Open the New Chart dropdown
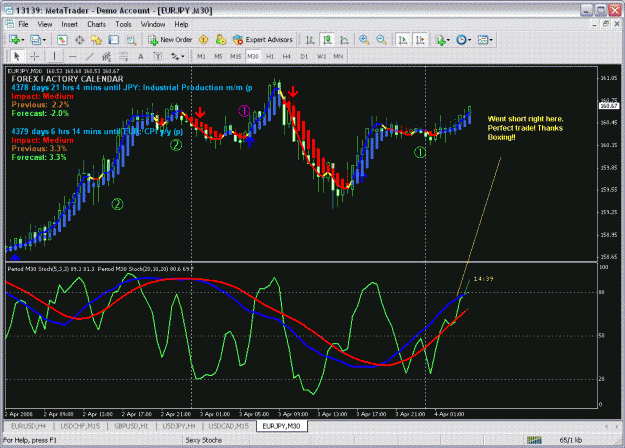 pos(17,40)
